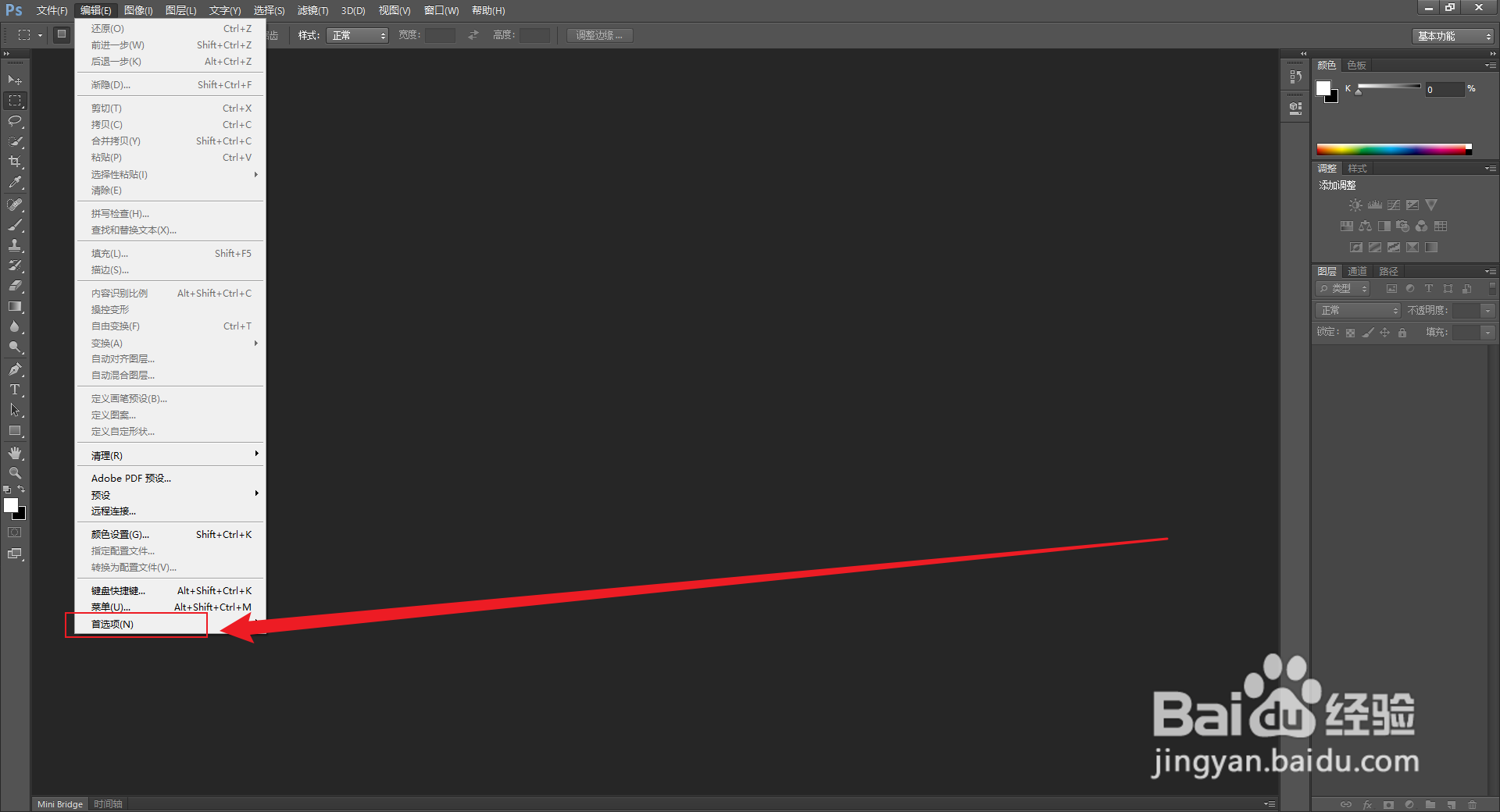Select the Quick Selection tool

[x=15, y=141]
